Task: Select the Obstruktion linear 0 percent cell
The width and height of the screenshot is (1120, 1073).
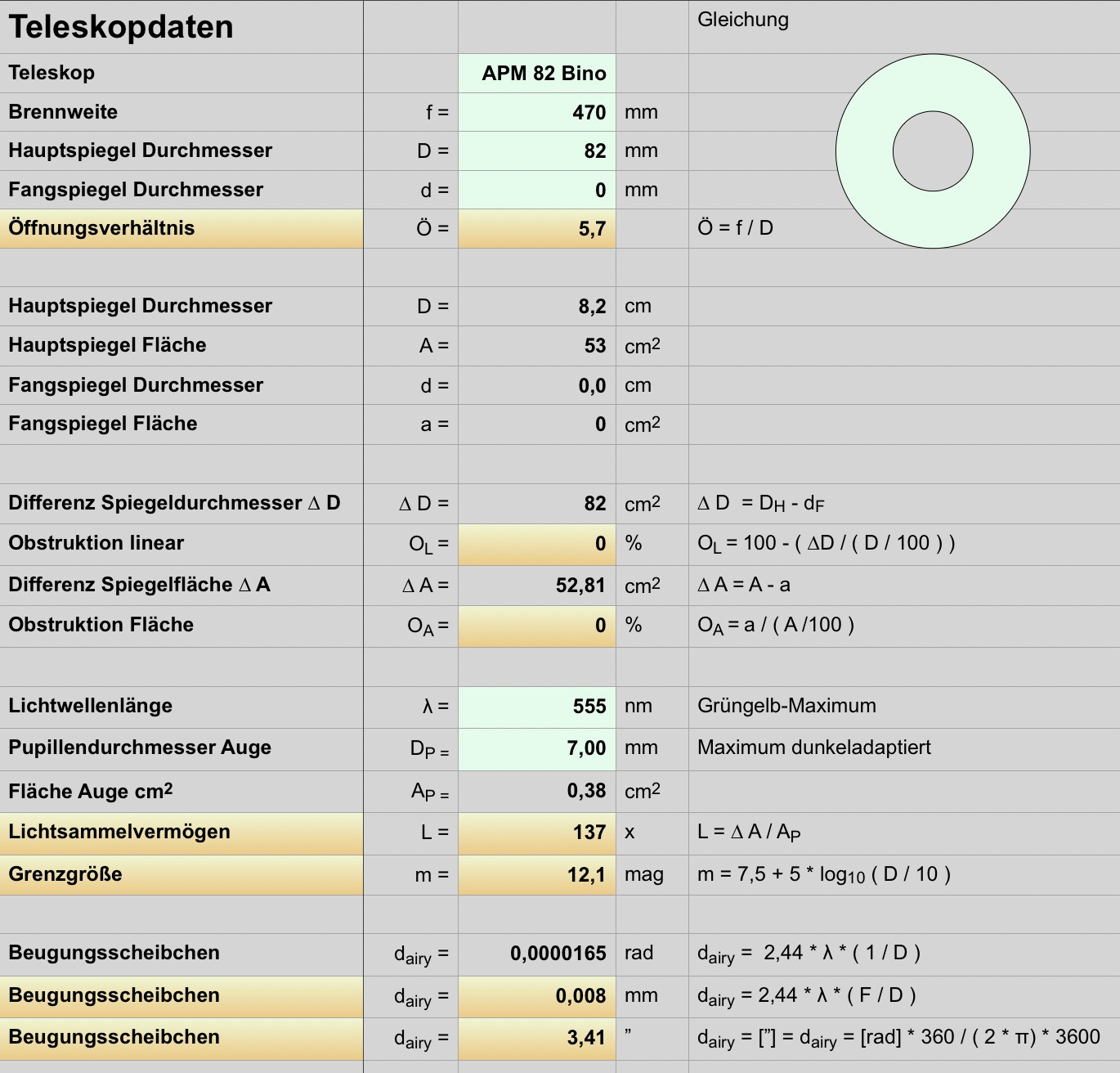Action: tap(537, 544)
